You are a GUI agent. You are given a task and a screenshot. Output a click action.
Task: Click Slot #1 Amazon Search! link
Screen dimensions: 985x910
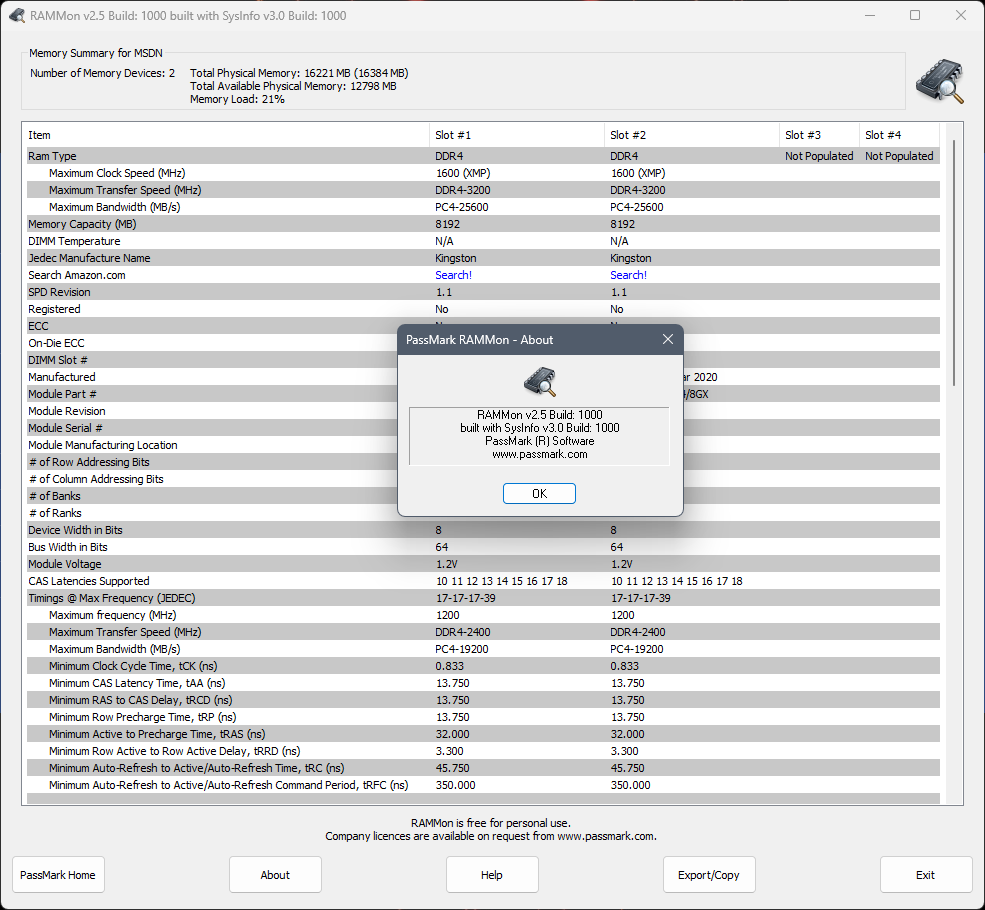(x=453, y=275)
